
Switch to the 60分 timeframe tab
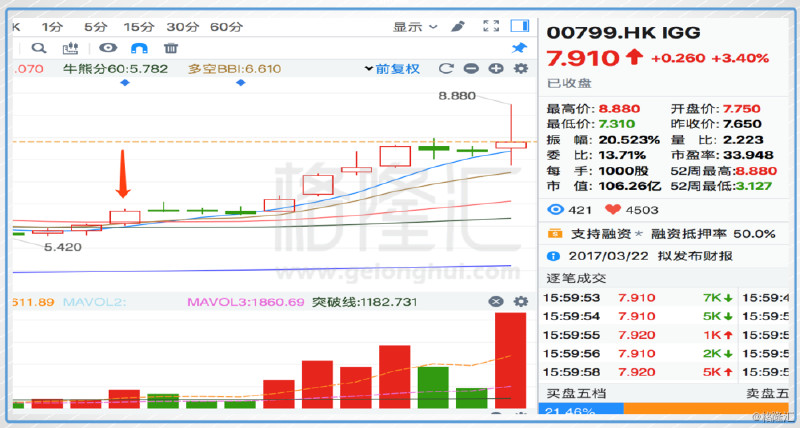[x=226, y=26]
